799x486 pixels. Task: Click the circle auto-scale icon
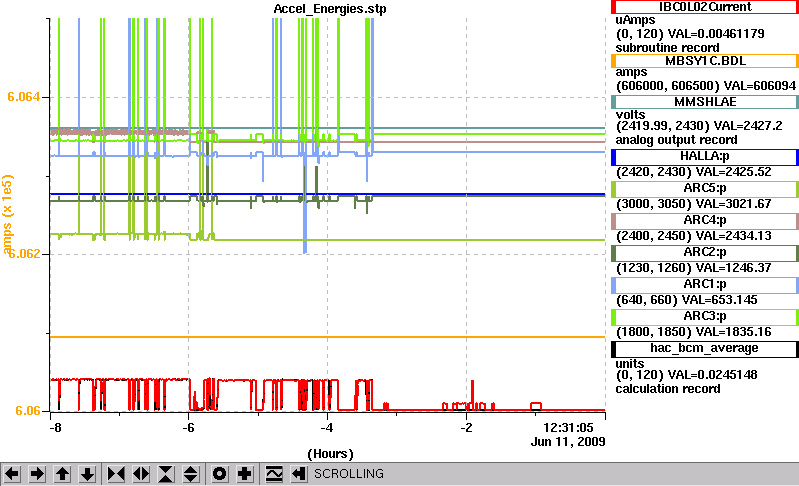220,474
